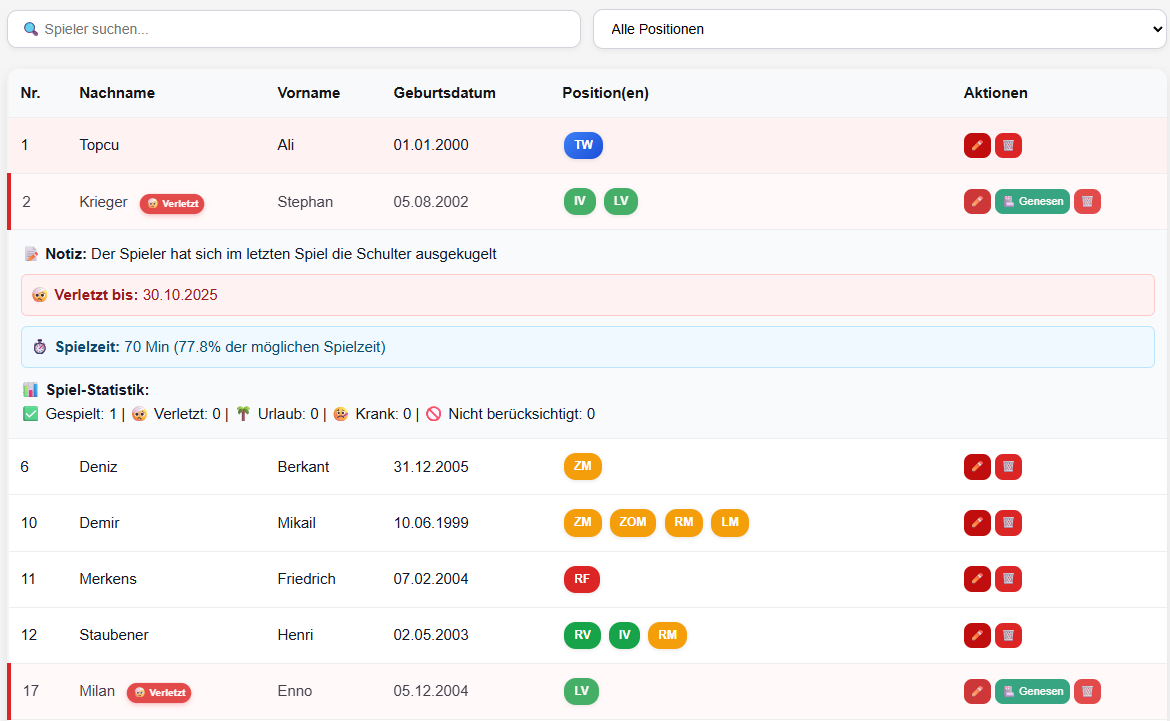Click the edit pencil icon for Topcu
1170x721 pixels.
[x=977, y=146]
